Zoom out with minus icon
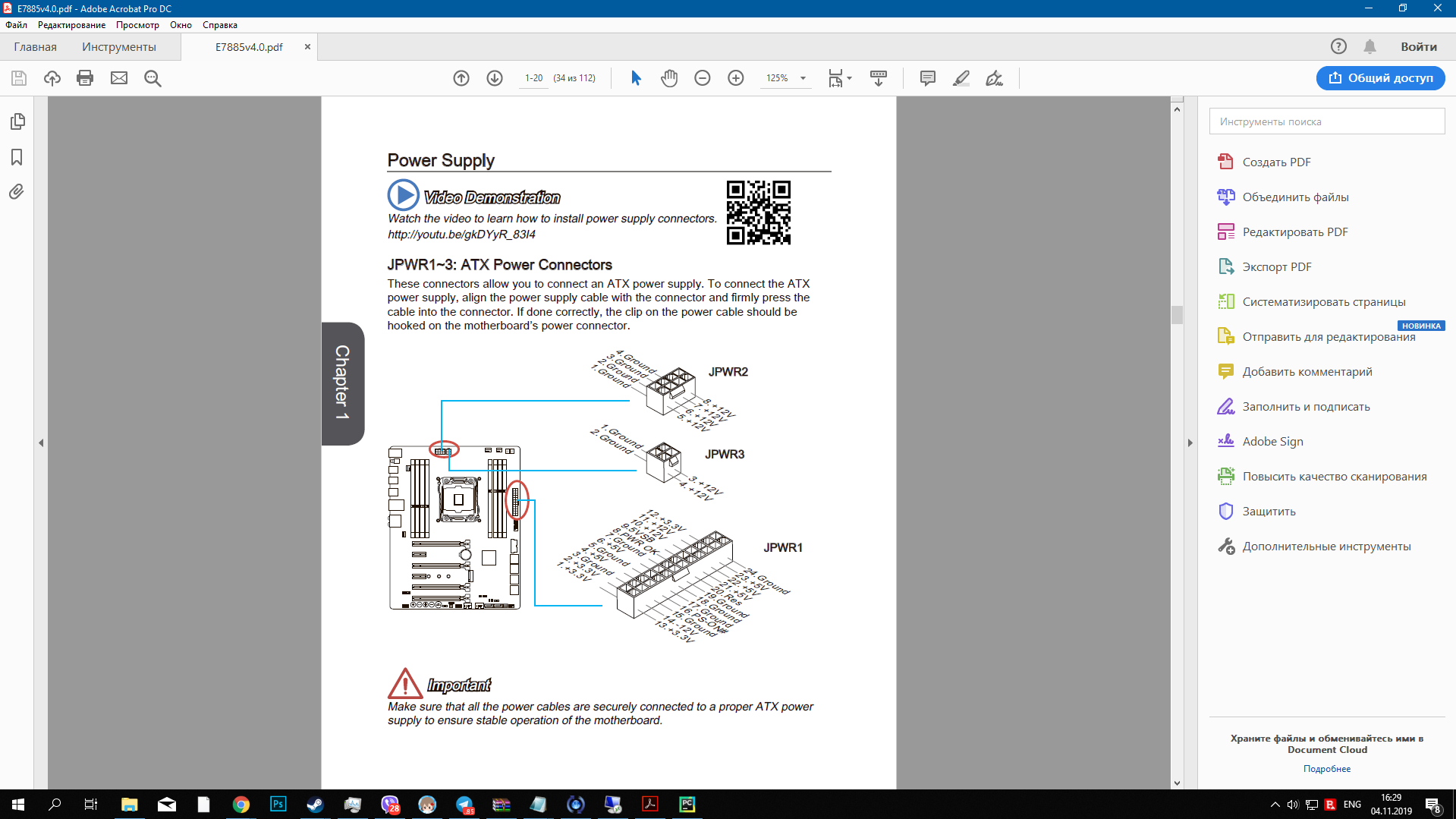The image size is (1456, 819). click(703, 78)
